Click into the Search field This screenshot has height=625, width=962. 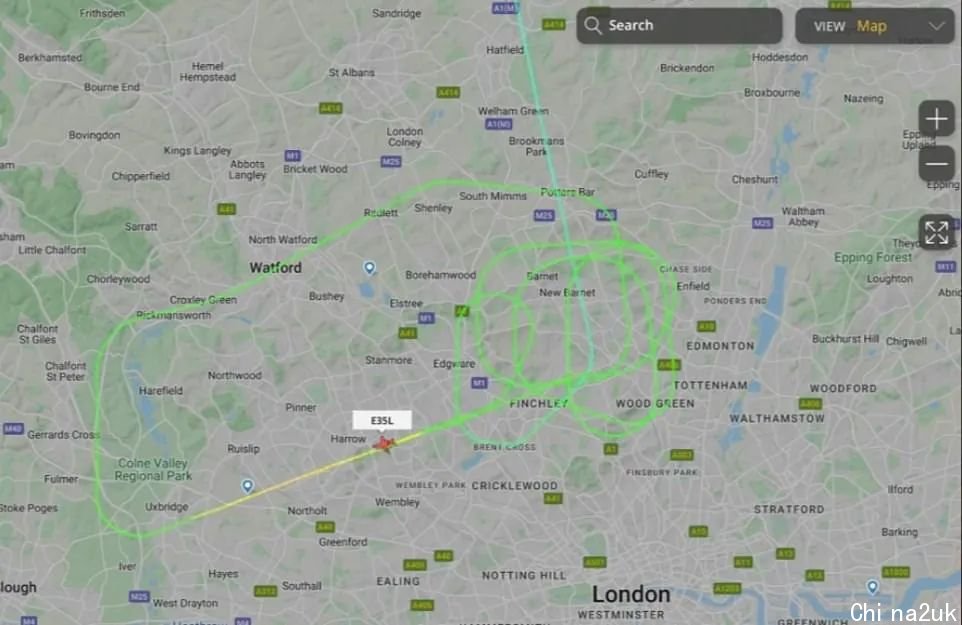pos(679,25)
